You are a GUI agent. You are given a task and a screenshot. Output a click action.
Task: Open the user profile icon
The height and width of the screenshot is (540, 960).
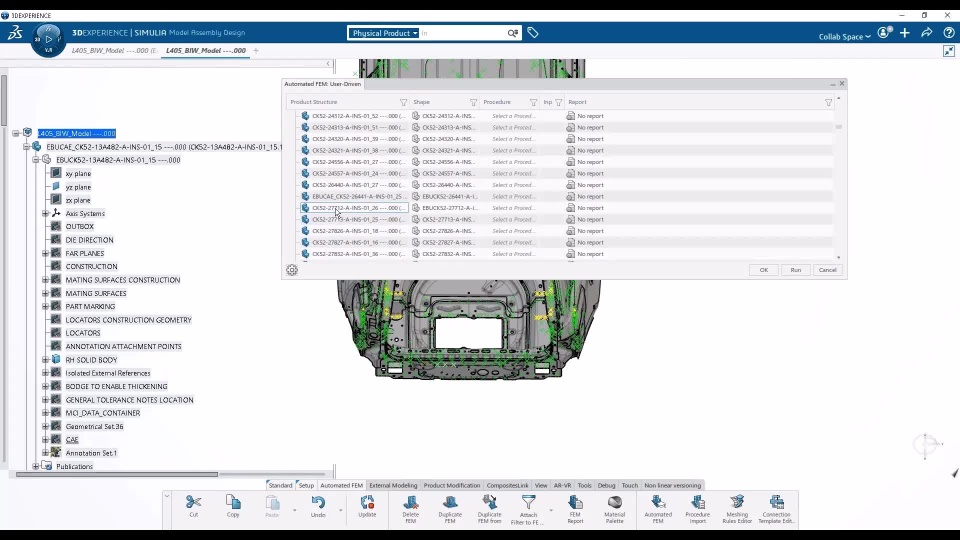(884, 33)
